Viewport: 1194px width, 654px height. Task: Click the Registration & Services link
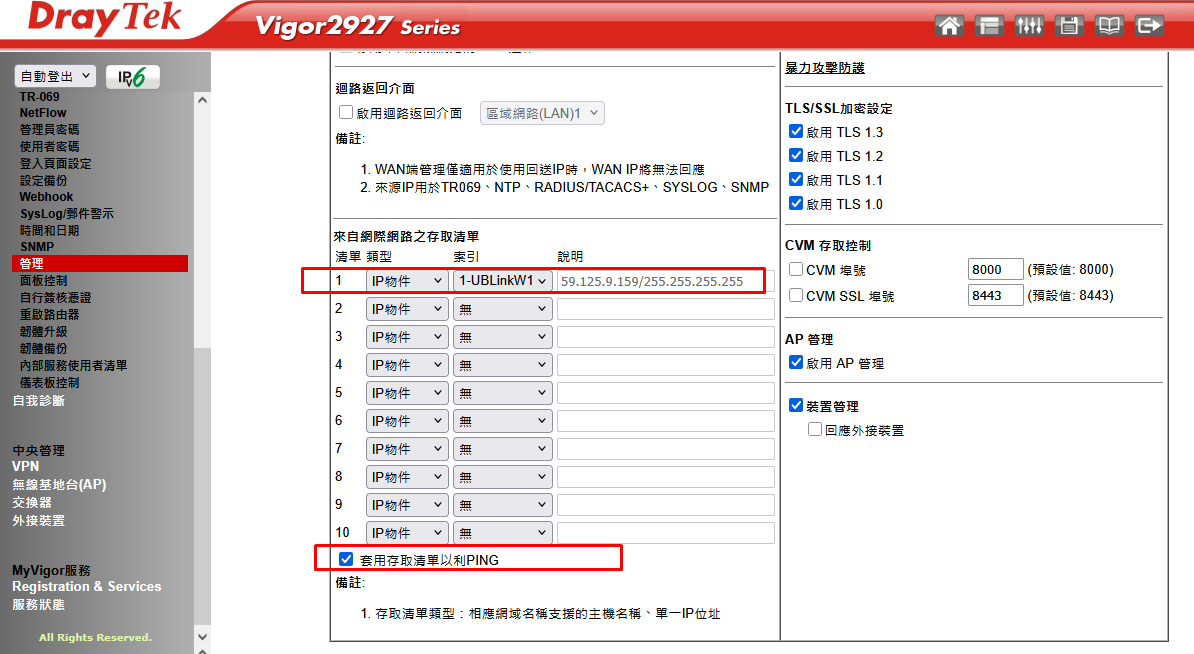coord(86,587)
